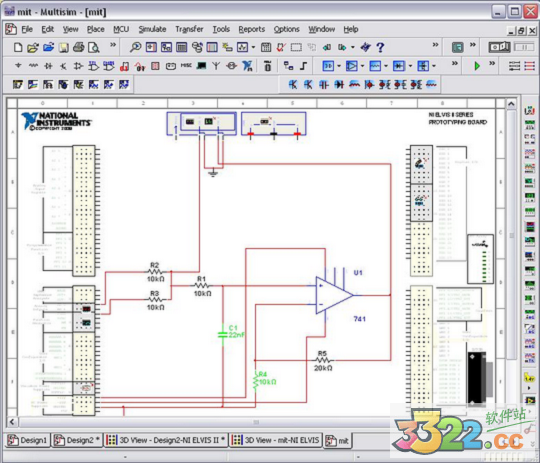Click the Print icon

tap(79, 47)
